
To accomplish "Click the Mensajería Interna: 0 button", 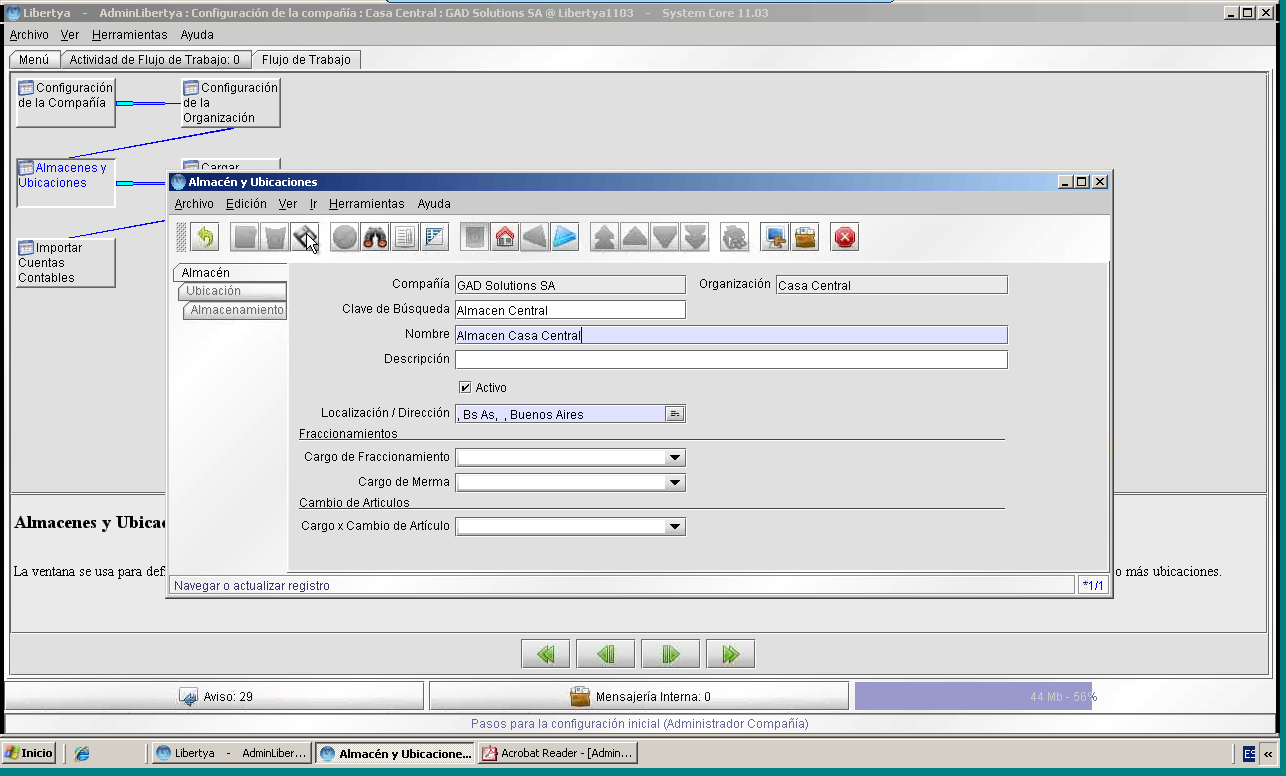I will click(639, 696).
